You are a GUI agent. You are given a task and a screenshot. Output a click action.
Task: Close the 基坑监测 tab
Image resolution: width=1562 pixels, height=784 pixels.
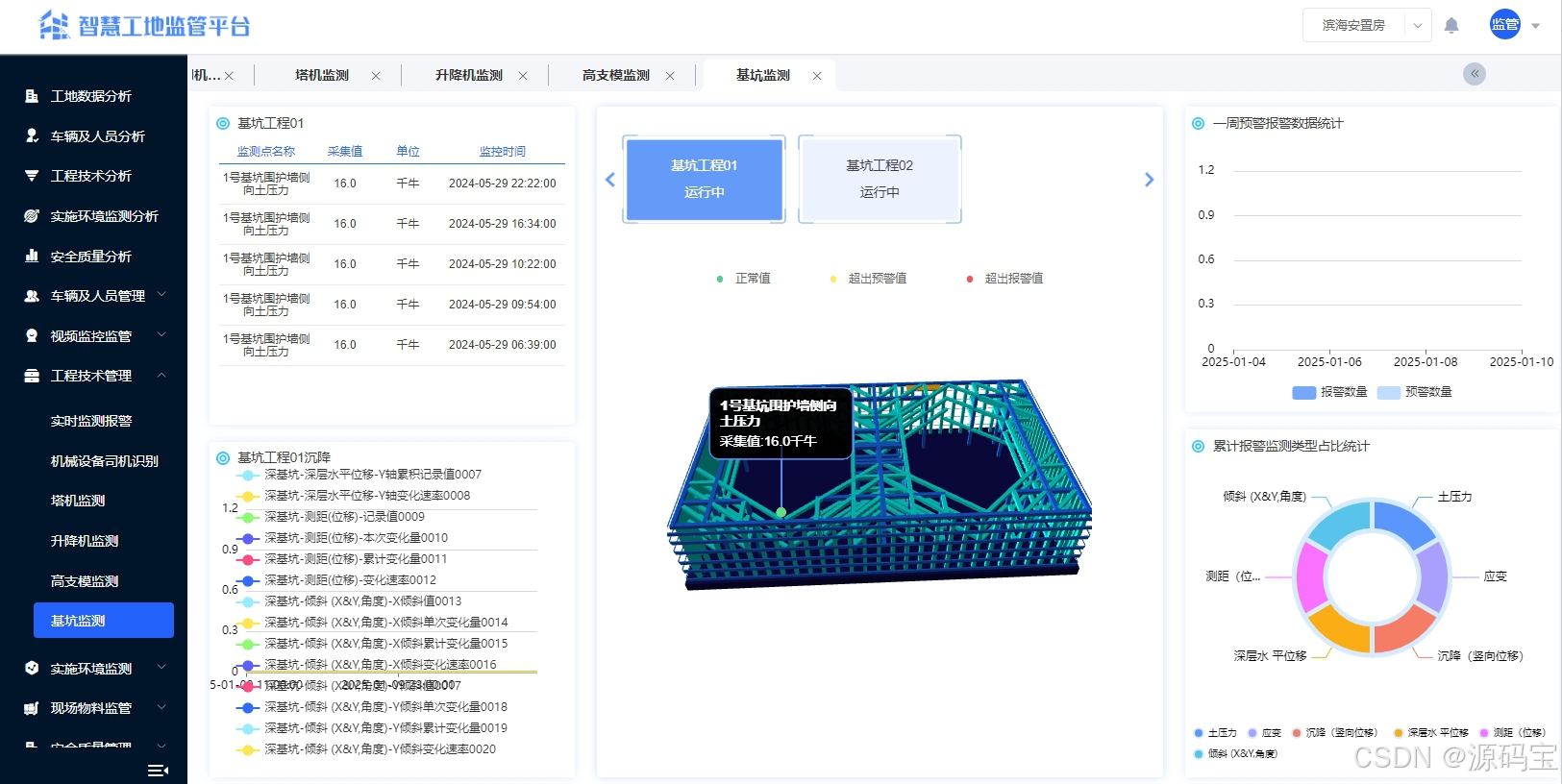coord(817,76)
